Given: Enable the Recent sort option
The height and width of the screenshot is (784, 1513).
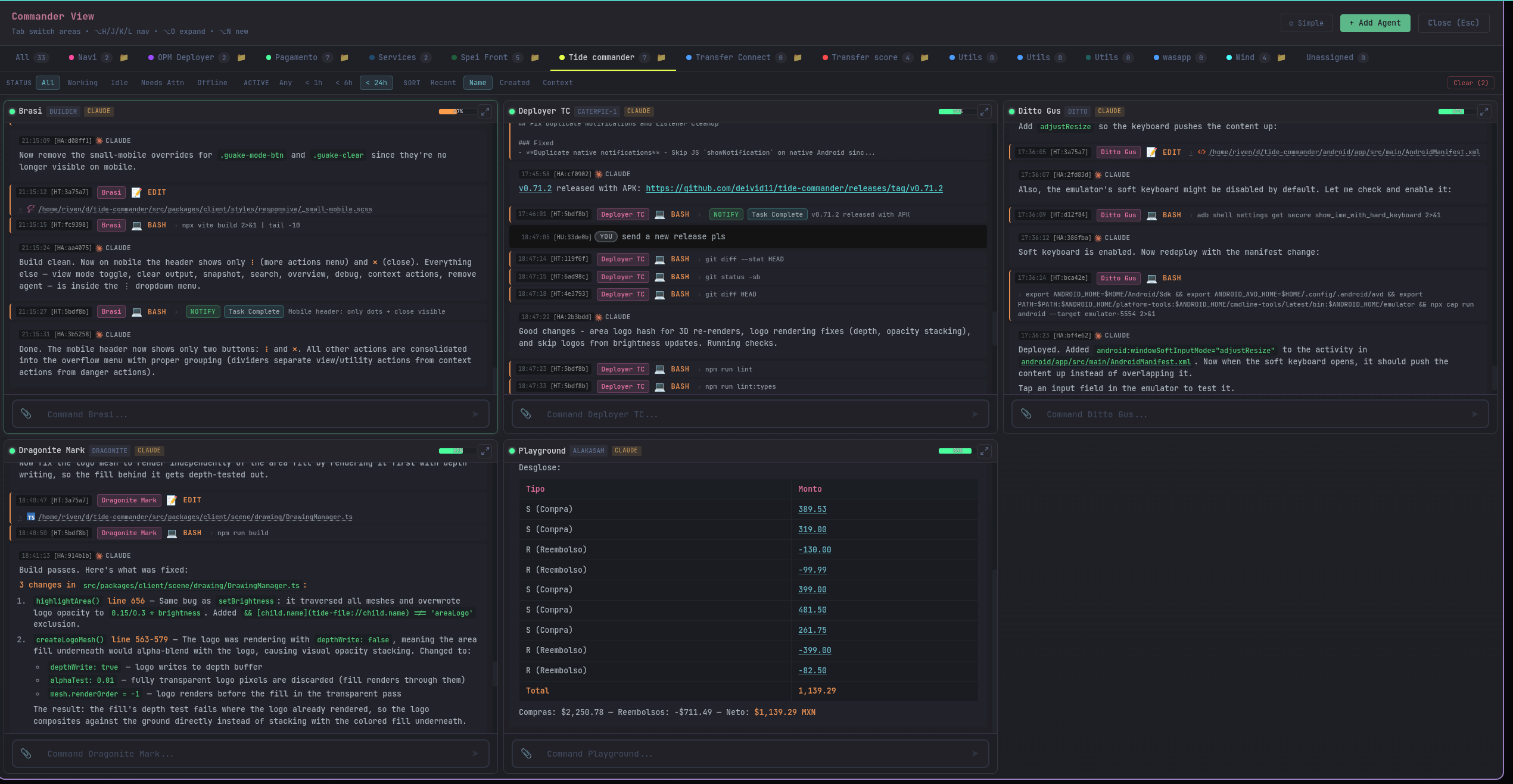Looking at the screenshot, I should (x=443, y=83).
